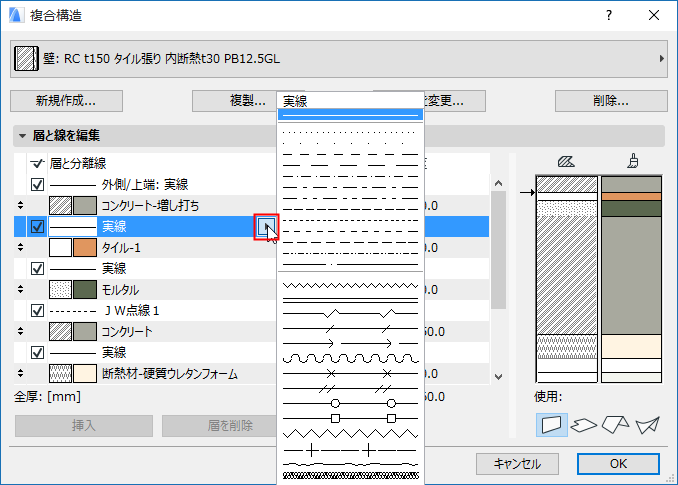The image size is (678, 485).
Task: Click layer list scroll down arrow
Action: 499,377
